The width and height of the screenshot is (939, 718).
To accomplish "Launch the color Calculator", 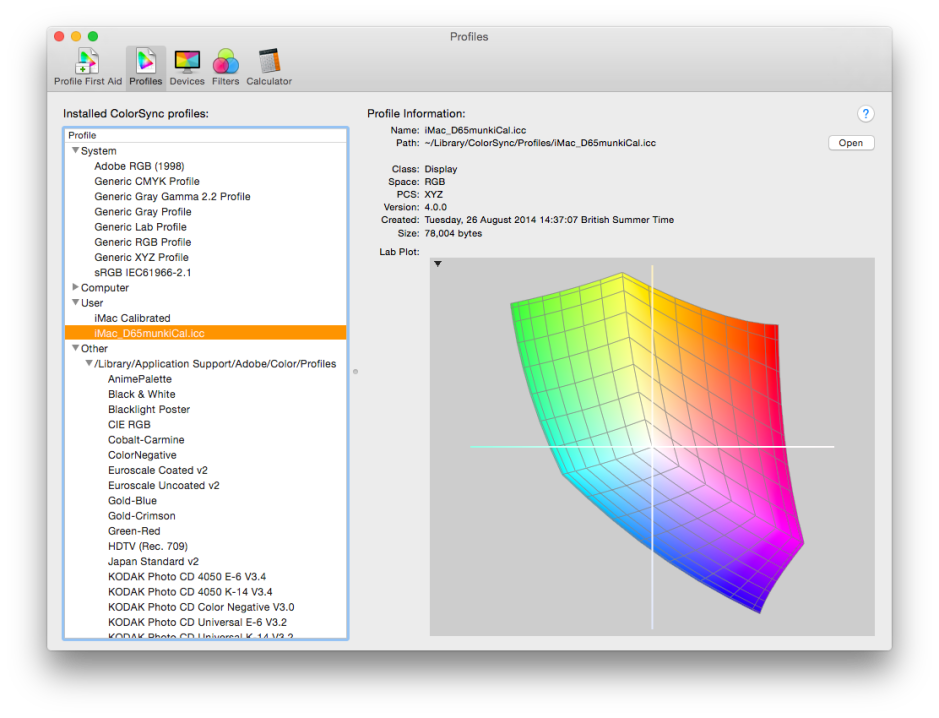I will click(268, 60).
